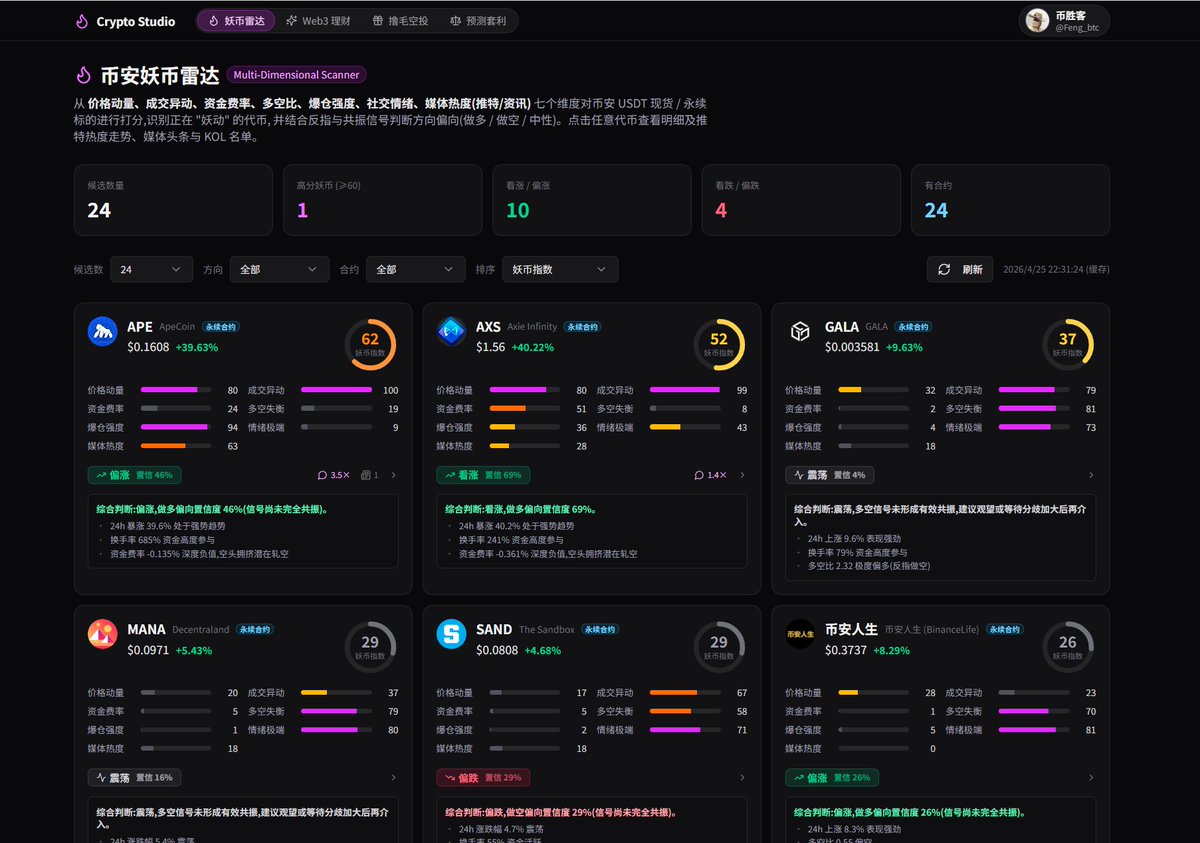Click the refresh timestamp 2026/4/25 22:31:24
1200x843 pixels.
click(1056, 269)
